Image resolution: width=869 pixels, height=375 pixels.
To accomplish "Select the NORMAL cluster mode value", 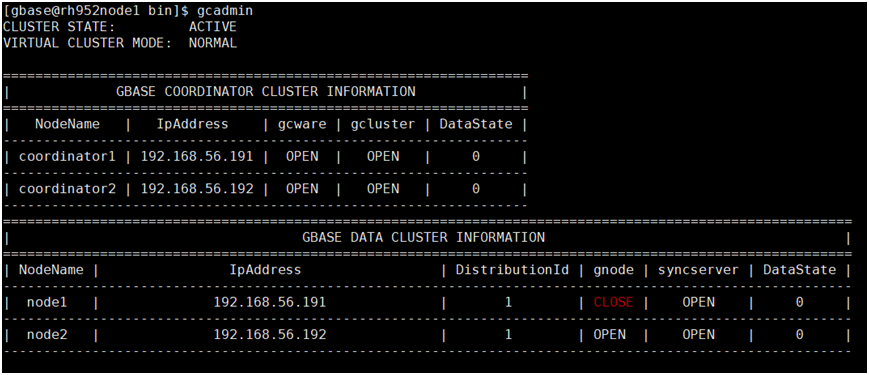I will pyautogui.click(x=213, y=43).
